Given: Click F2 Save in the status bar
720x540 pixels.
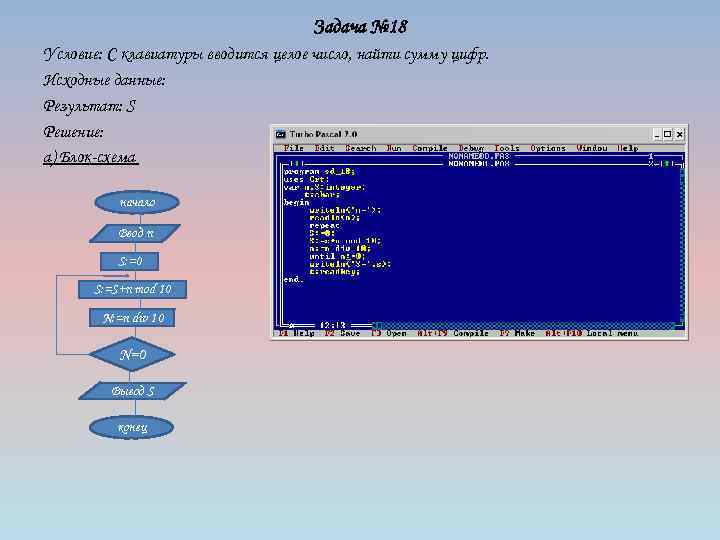Looking at the screenshot, I should click(342, 333).
